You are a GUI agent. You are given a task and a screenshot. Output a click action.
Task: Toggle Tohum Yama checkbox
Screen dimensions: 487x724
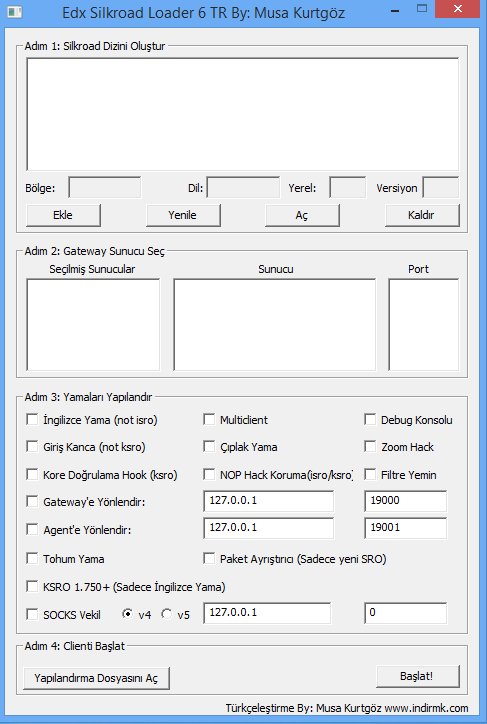click(x=32, y=559)
